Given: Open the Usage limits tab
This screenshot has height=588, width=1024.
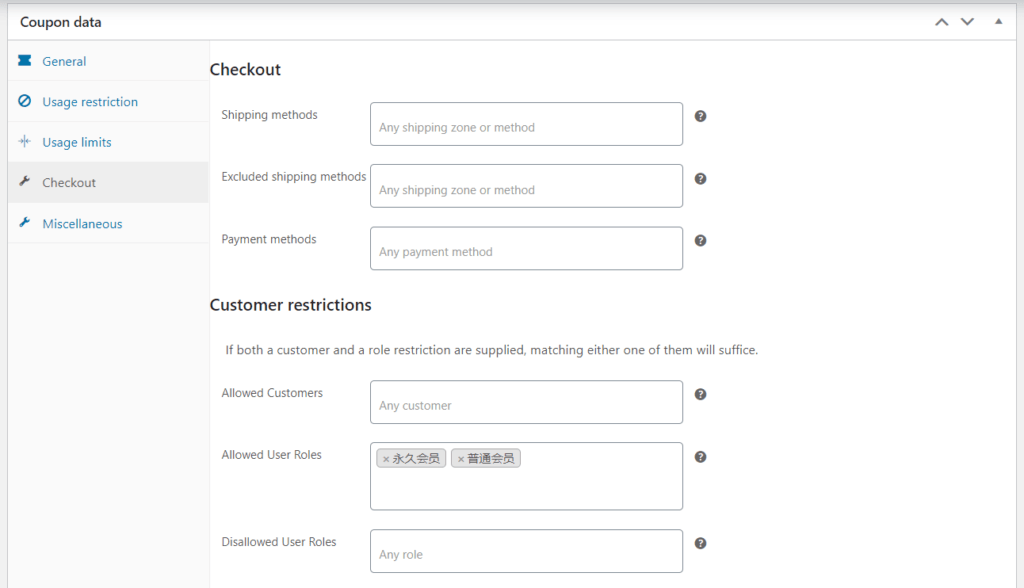Looking at the screenshot, I should point(77,142).
